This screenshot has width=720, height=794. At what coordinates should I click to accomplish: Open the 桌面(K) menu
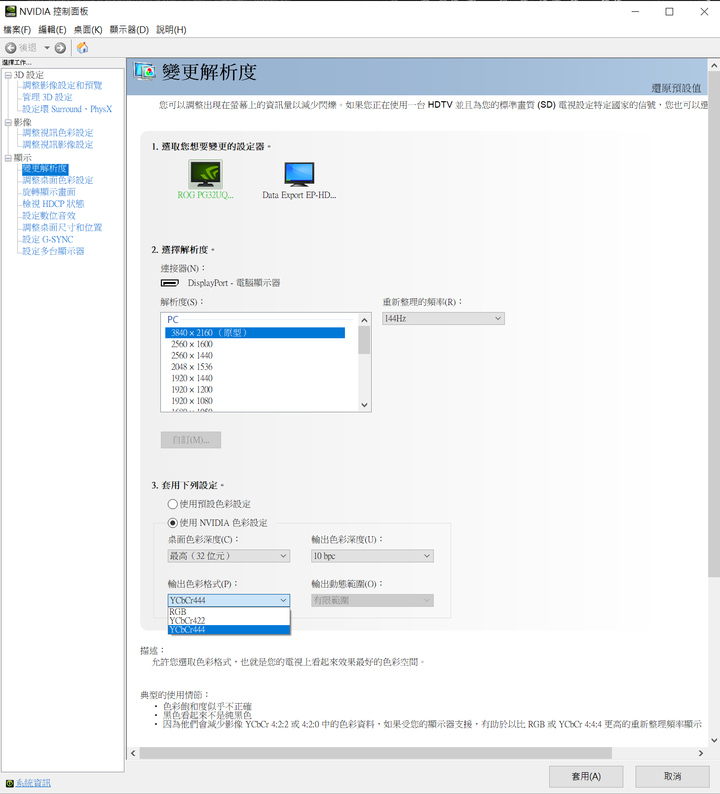(x=88, y=30)
